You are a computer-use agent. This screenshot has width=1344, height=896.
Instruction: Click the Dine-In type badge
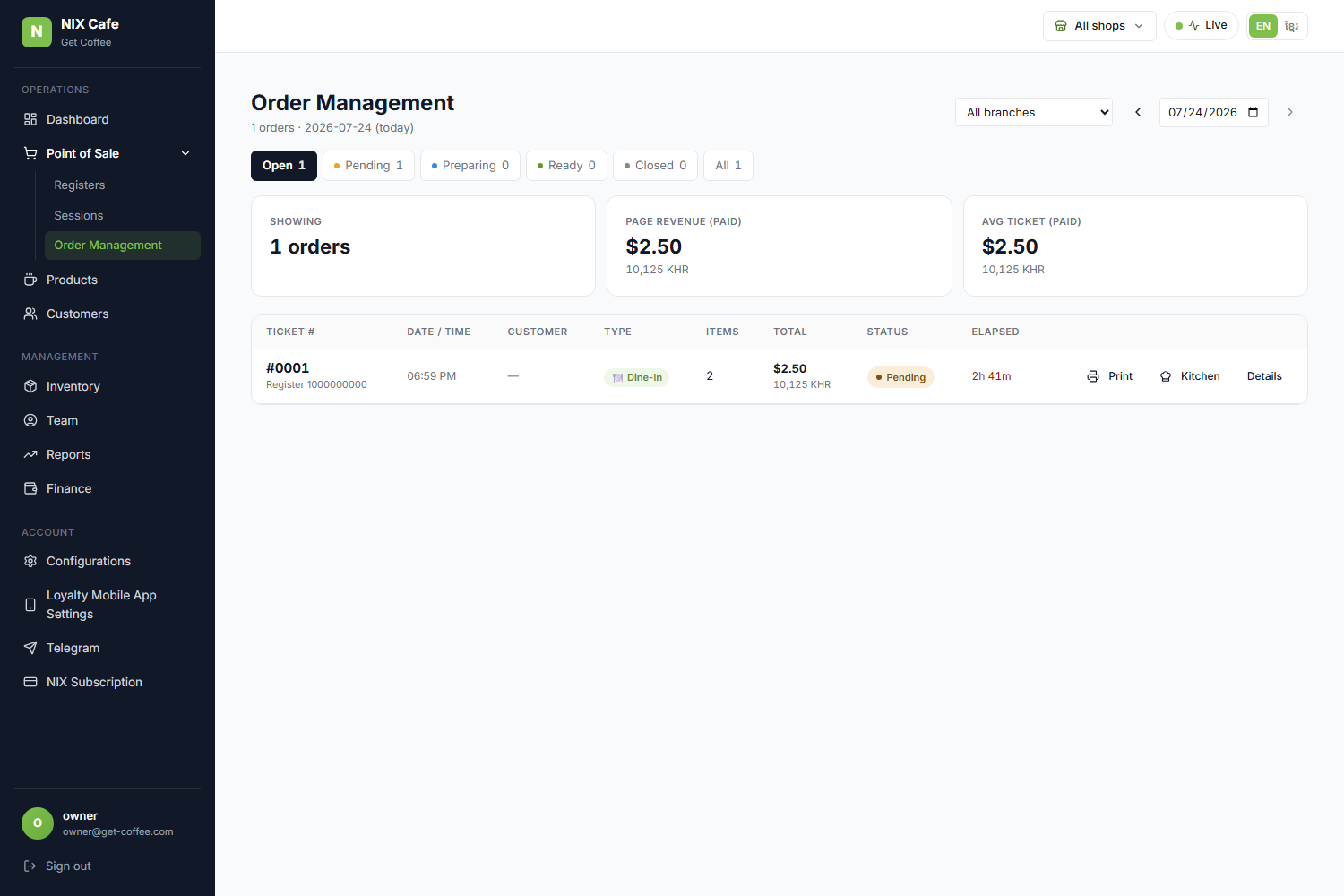(x=637, y=377)
